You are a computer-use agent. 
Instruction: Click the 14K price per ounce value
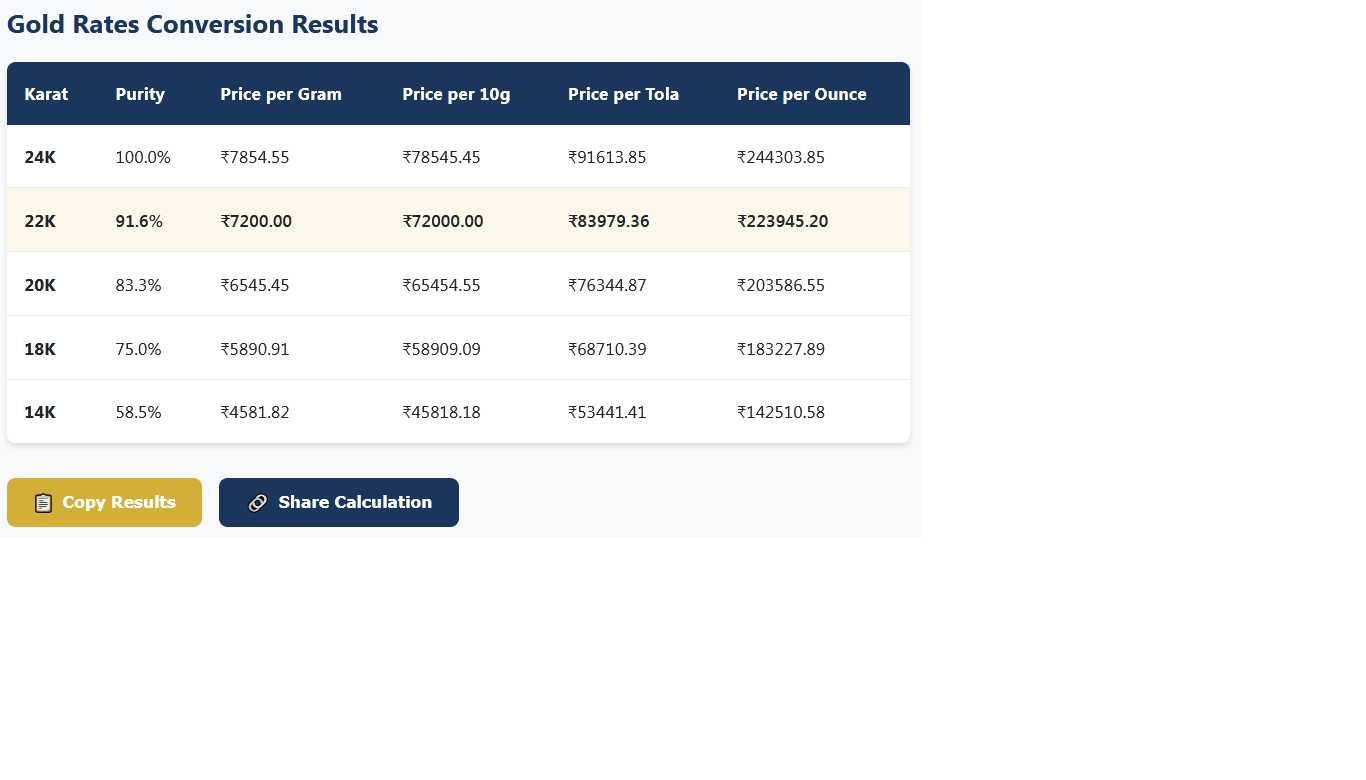(781, 412)
